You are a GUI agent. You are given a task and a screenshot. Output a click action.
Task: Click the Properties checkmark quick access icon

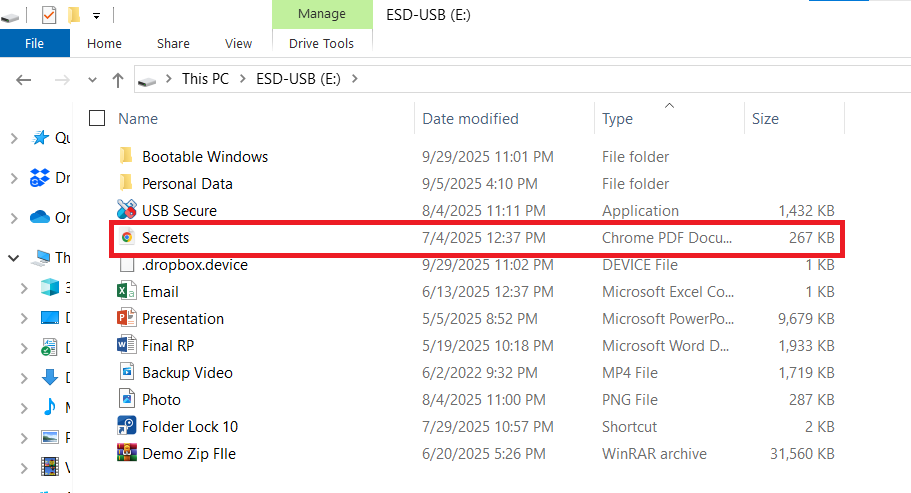pyautogui.click(x=49, y=15)
